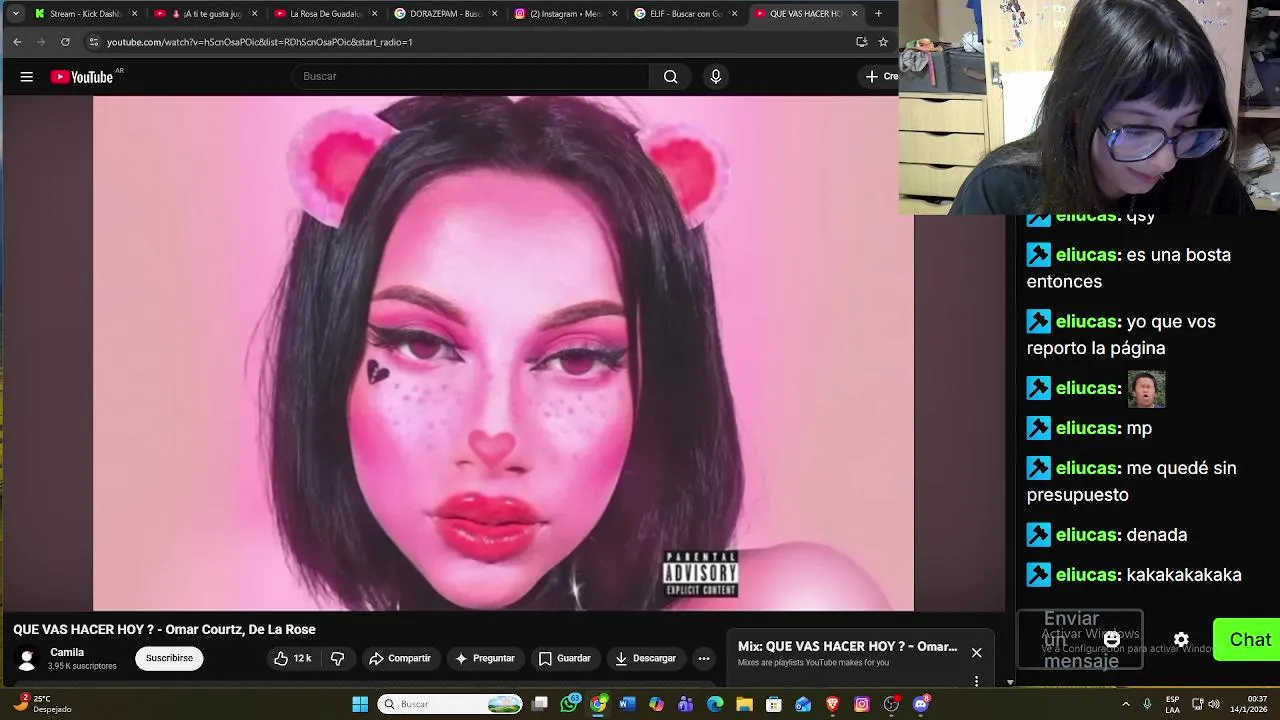Click the Mix: QUE VAS HACER HOY title
This screenshot has height=720, width=1280.
(x=847, y=647)
